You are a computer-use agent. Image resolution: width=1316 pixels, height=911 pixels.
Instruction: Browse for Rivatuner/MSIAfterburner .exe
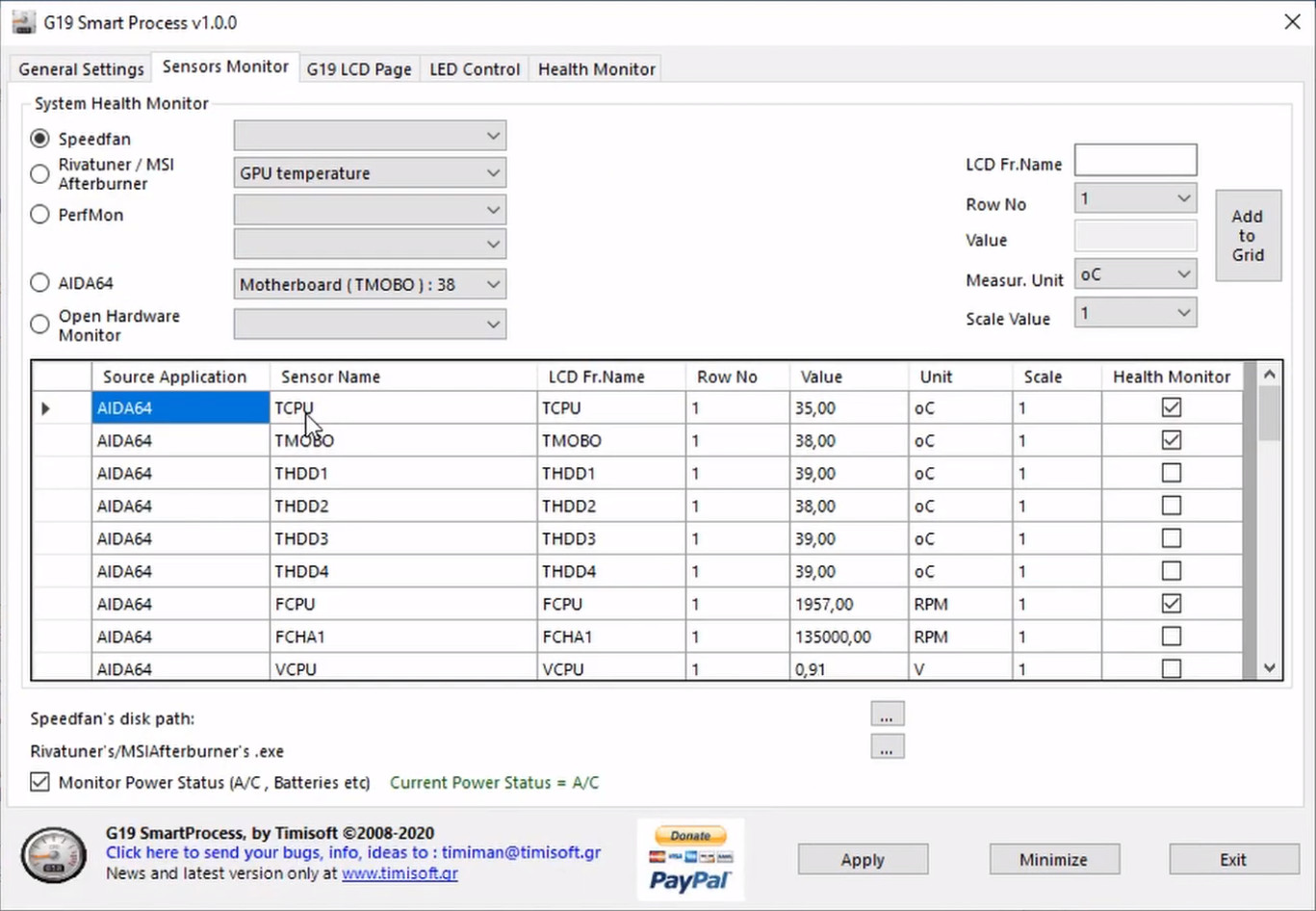tap(887, 747)
